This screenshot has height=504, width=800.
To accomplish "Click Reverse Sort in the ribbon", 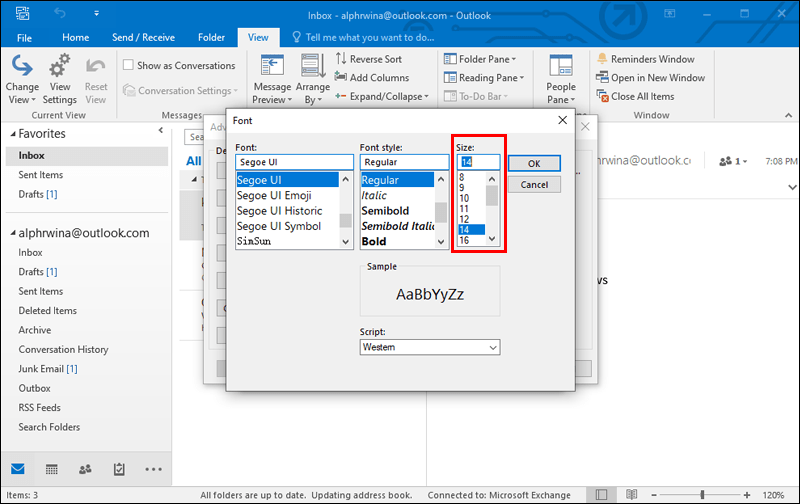I will 368,59.
